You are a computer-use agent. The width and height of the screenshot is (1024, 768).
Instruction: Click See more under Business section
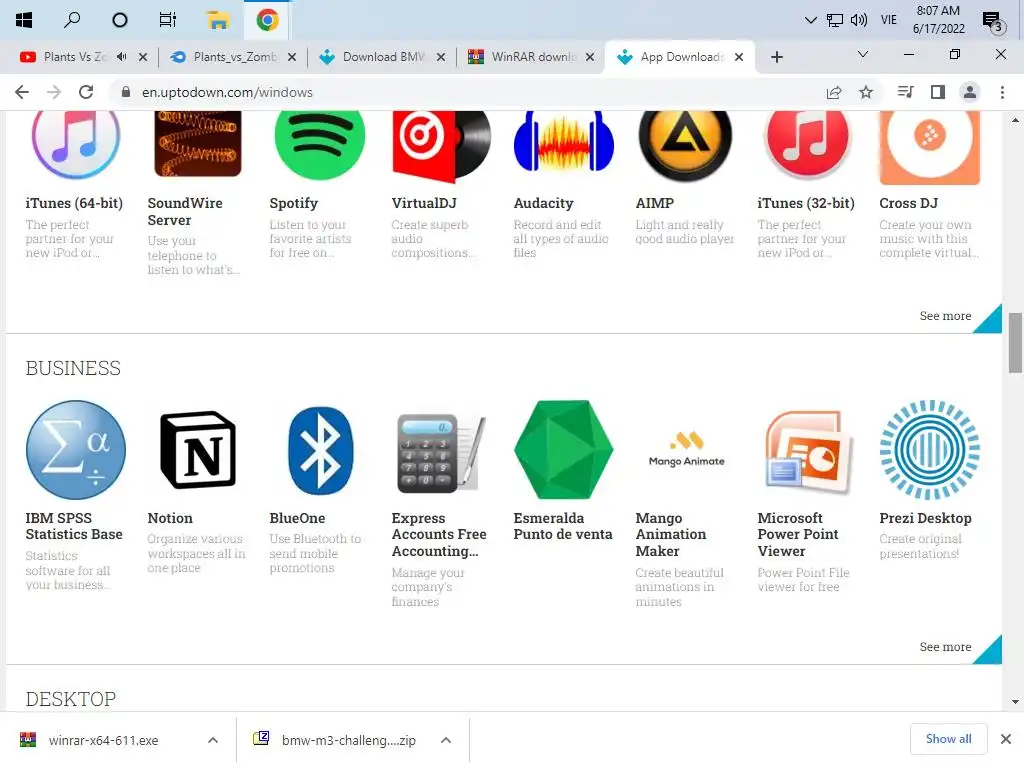pos(945,647)
